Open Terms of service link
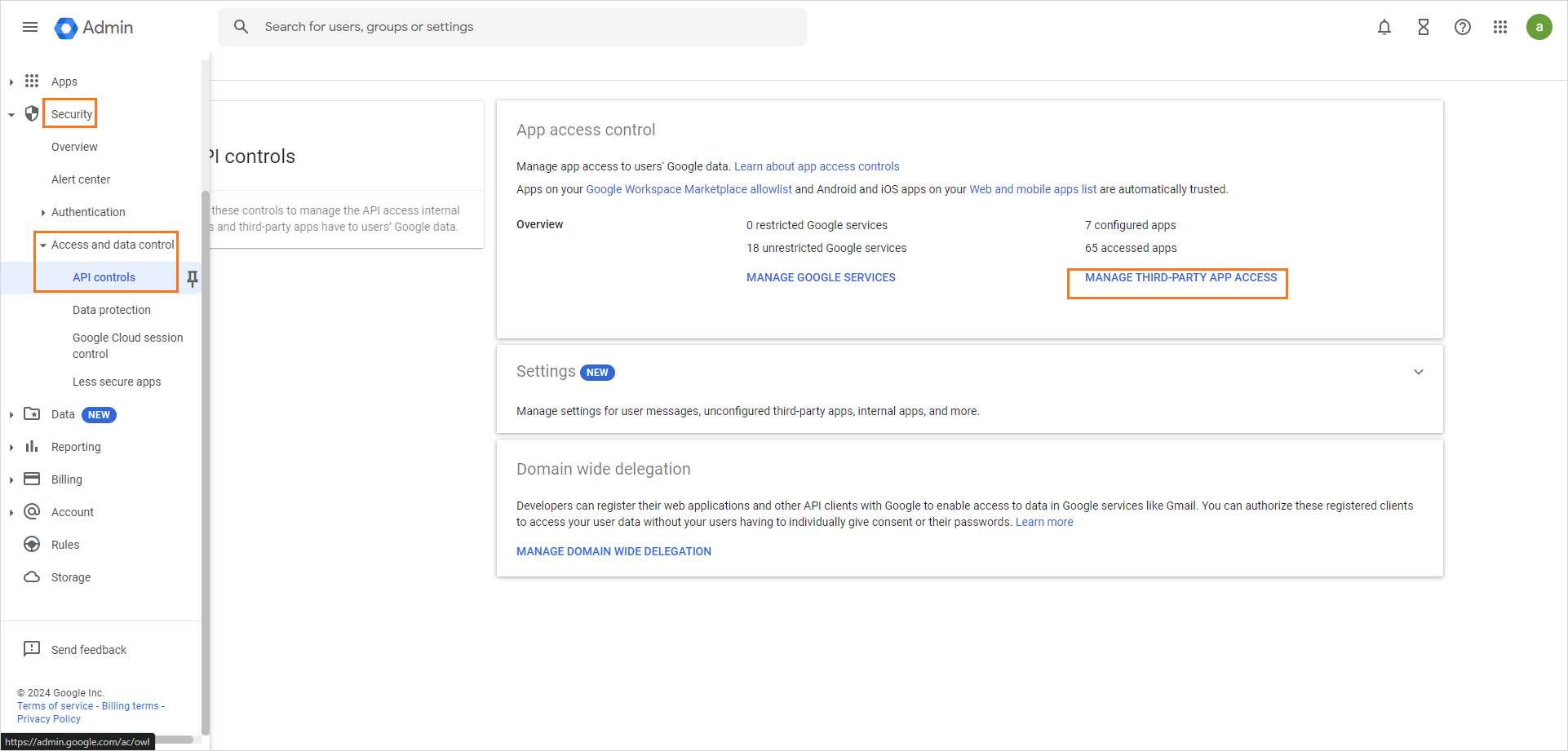This screenshot has height=751, width=1568. (55, 706)
